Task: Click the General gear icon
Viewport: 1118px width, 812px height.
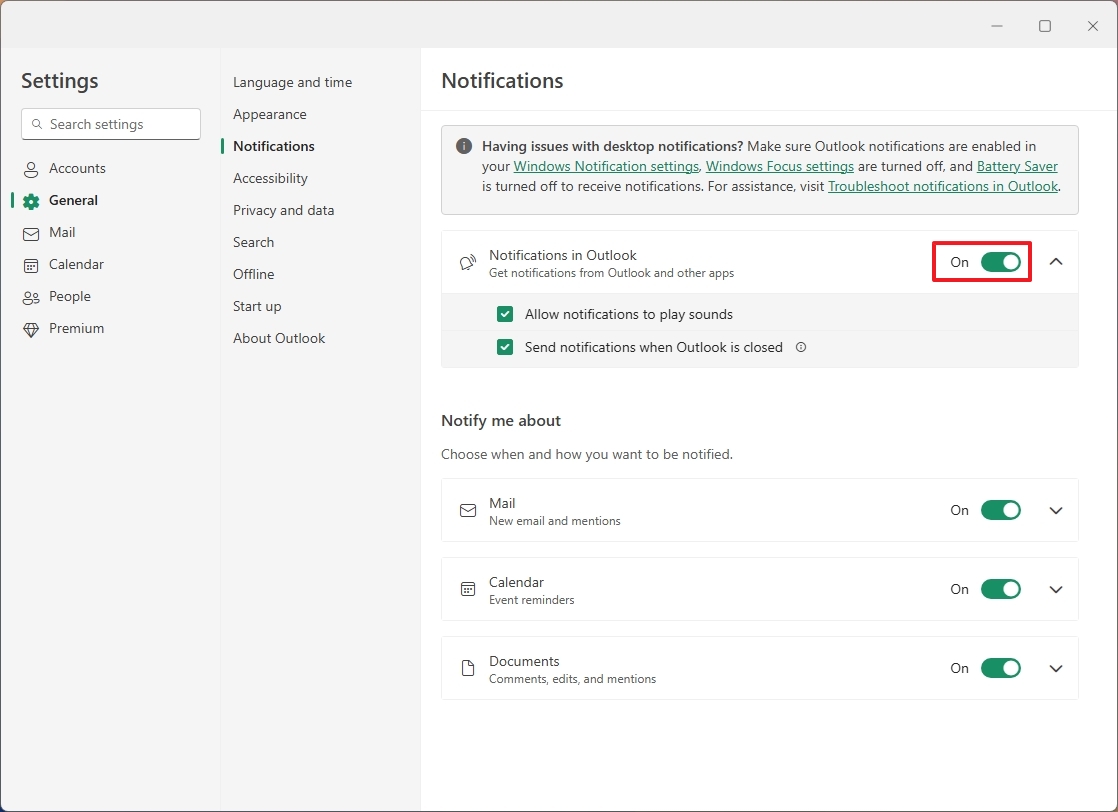Action: pos(31,201)
